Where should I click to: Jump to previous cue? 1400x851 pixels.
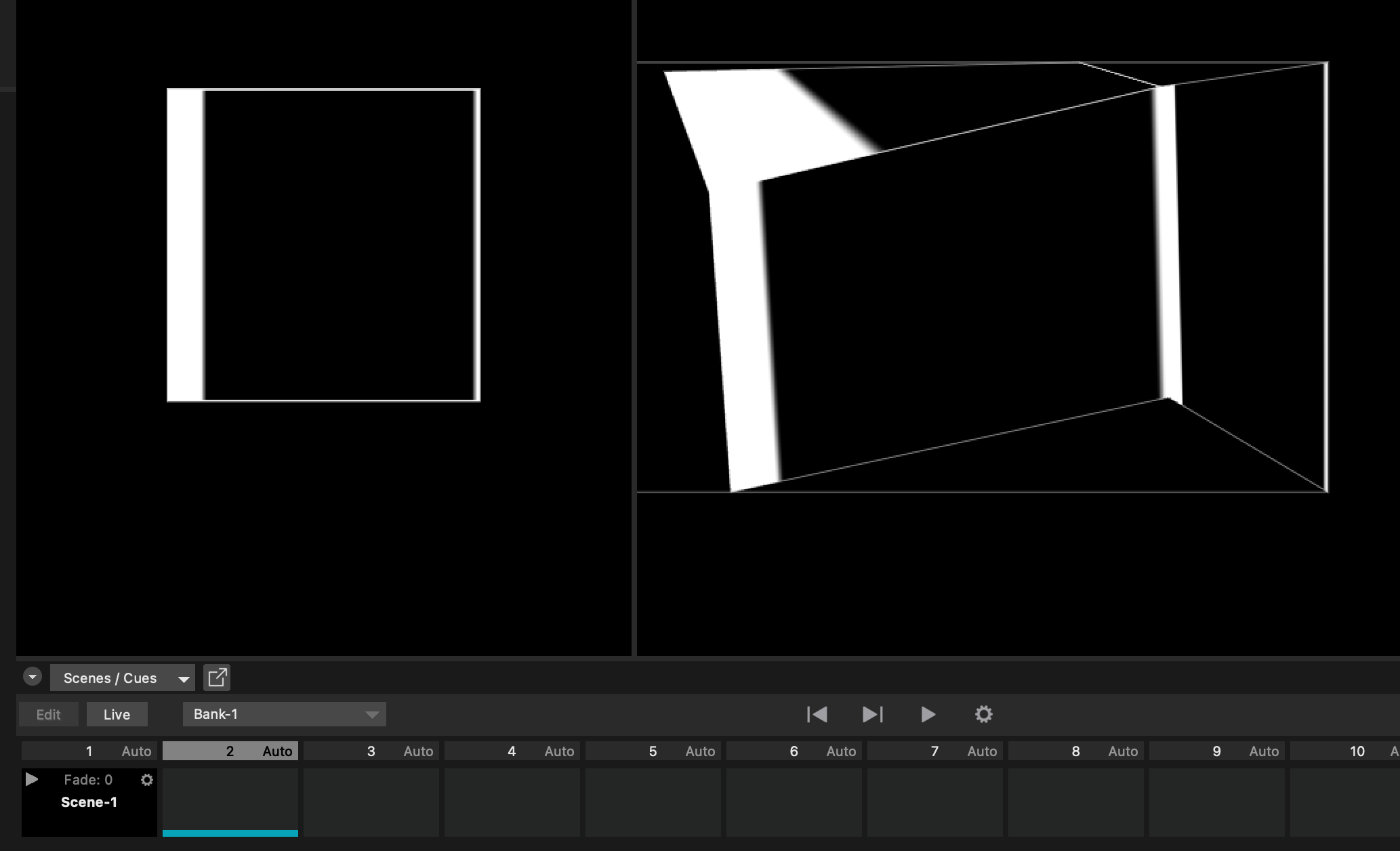pyautogui.click(x=817, y=714)
